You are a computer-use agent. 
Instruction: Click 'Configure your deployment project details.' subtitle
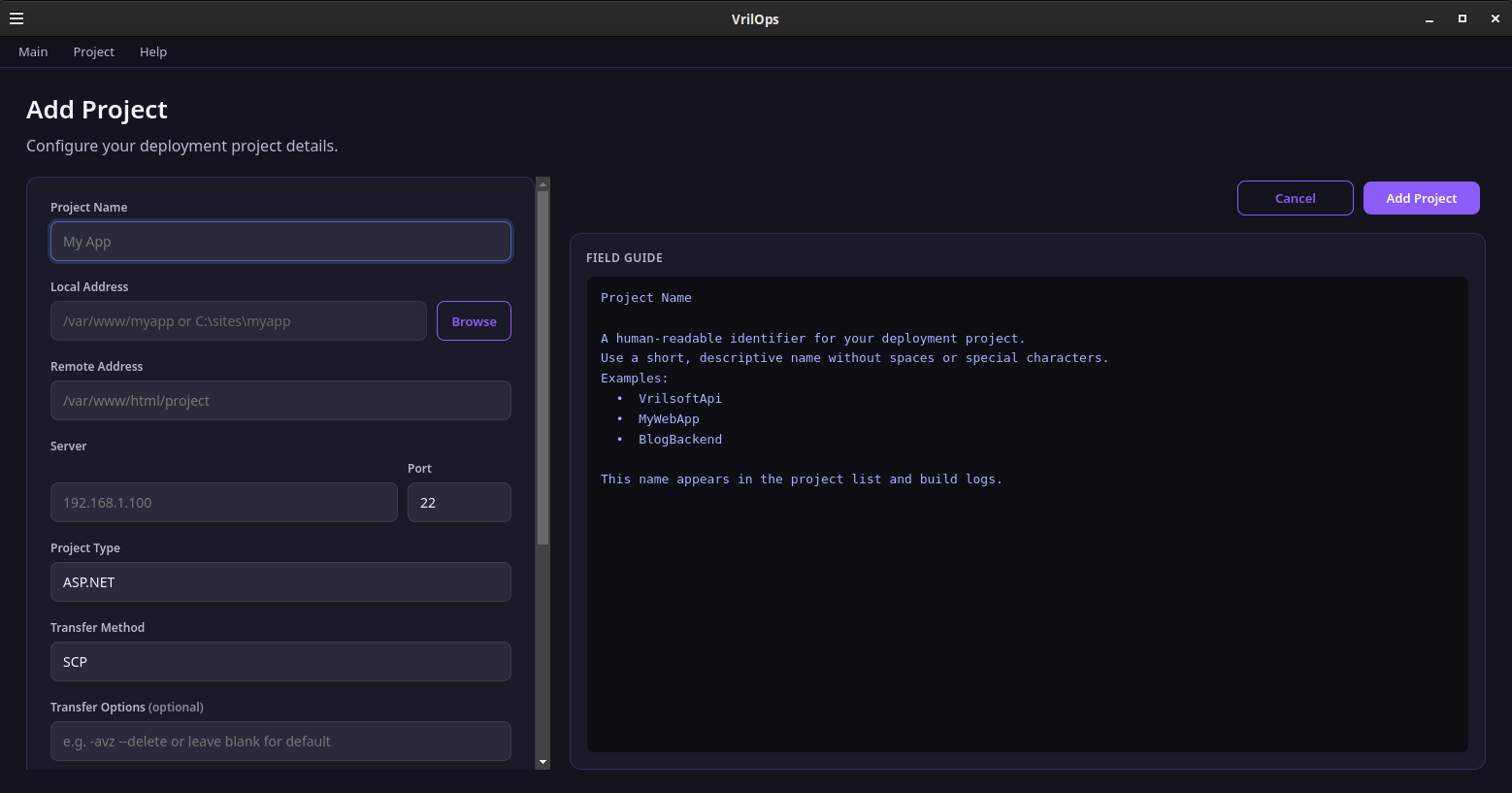pos(182,147)
